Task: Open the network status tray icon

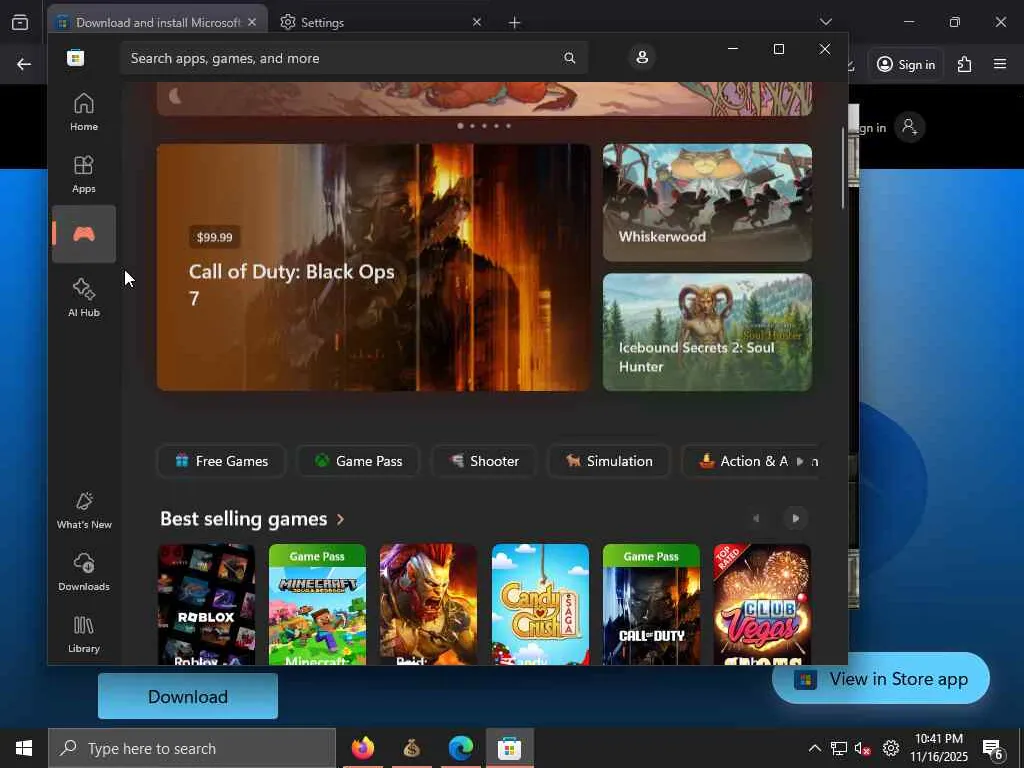Action: [839, 748]
